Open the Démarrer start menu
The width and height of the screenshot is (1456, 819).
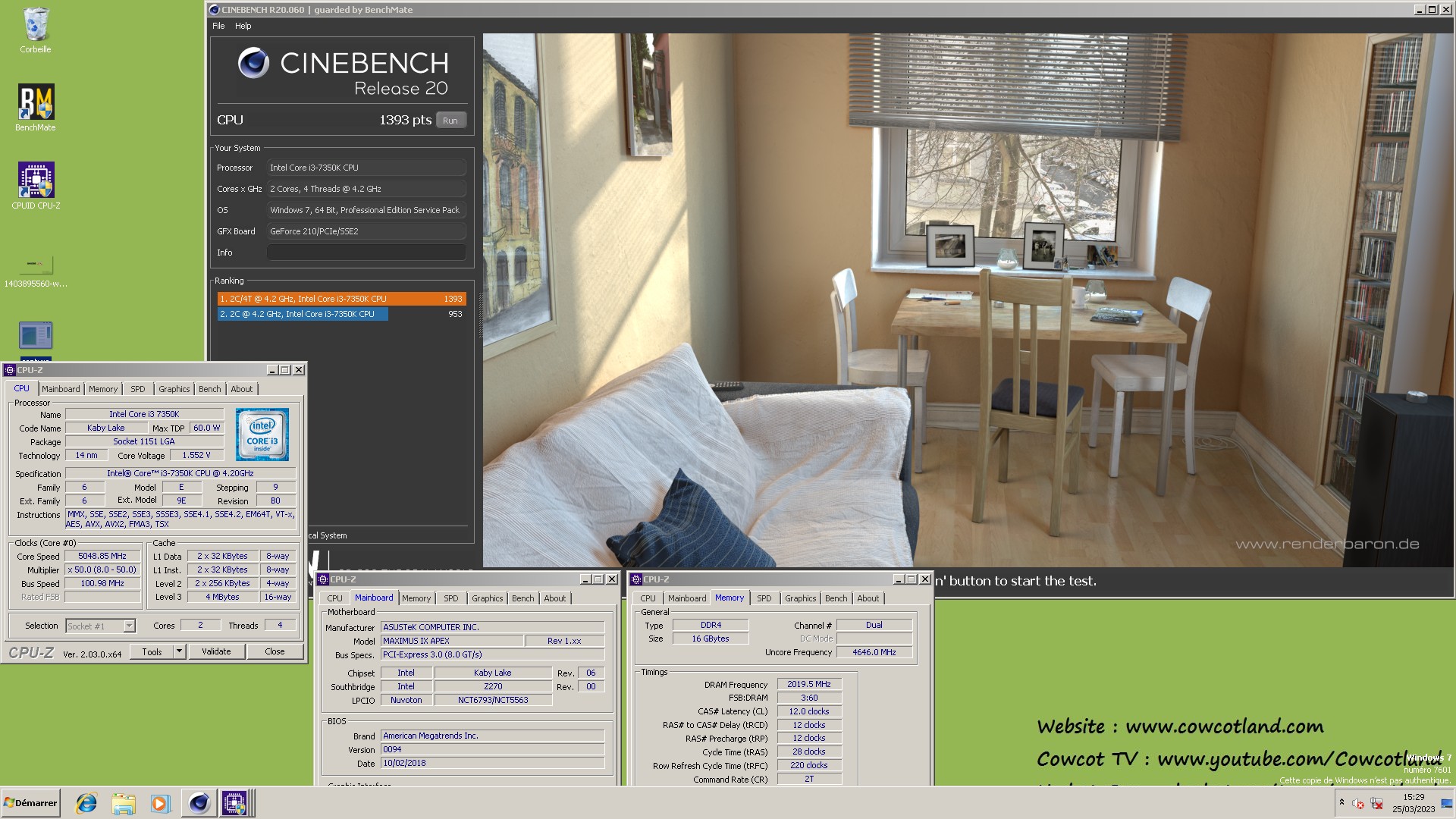click(30, 803)
